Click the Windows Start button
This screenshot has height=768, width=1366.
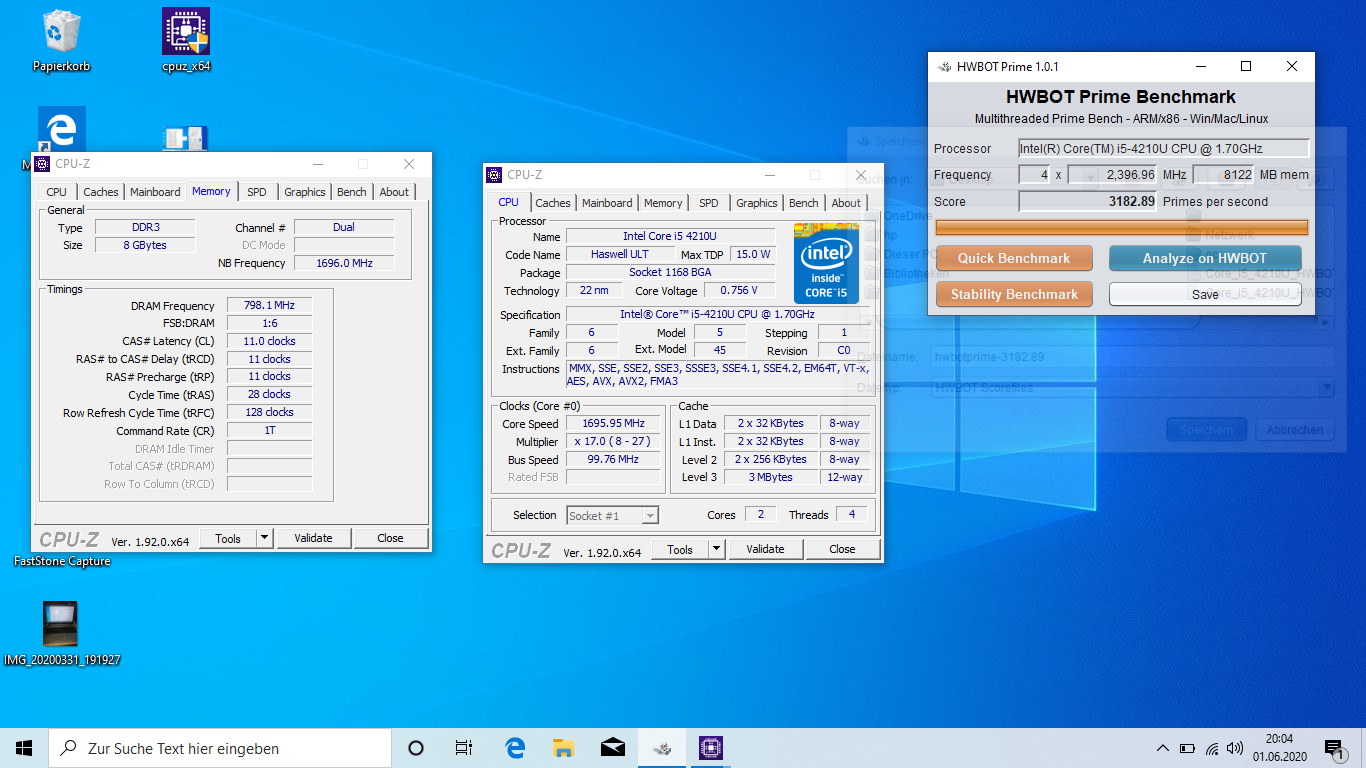click(x=24, y=748)
